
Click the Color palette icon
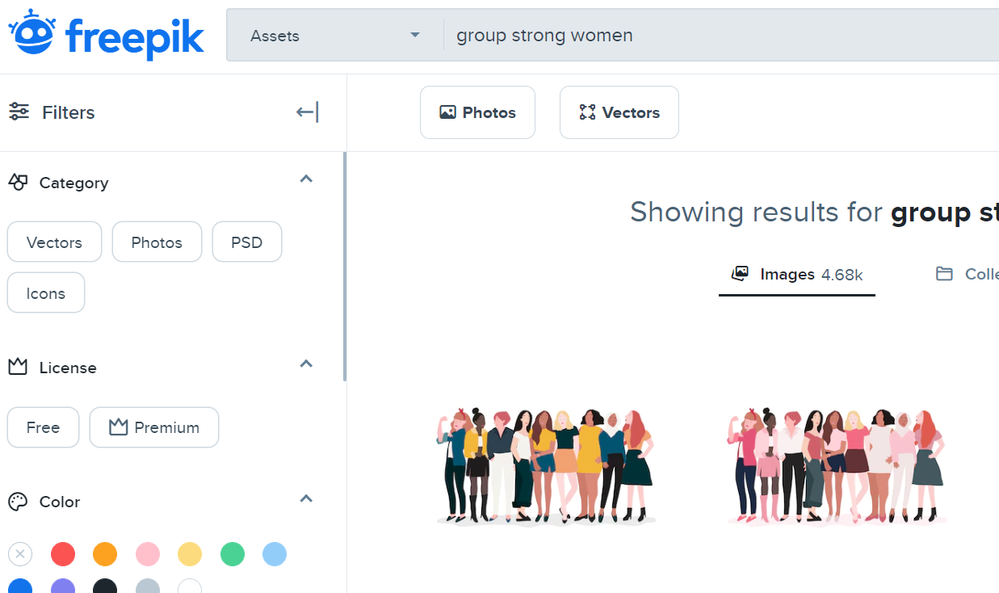(x=18, y=502)
